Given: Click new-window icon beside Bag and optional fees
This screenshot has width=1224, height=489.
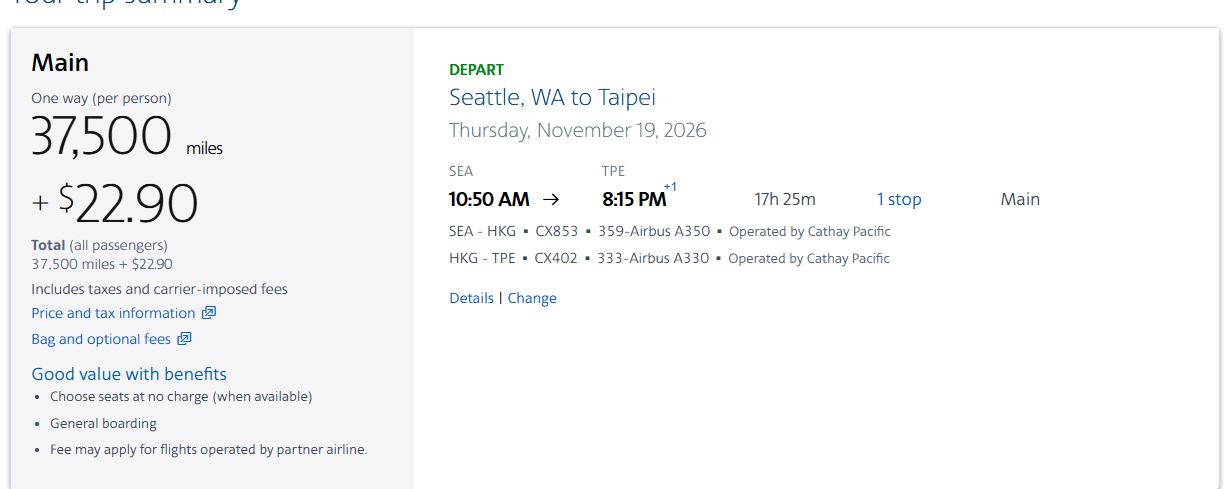Looking at the screenshot, I should click(x=184, y=339).
